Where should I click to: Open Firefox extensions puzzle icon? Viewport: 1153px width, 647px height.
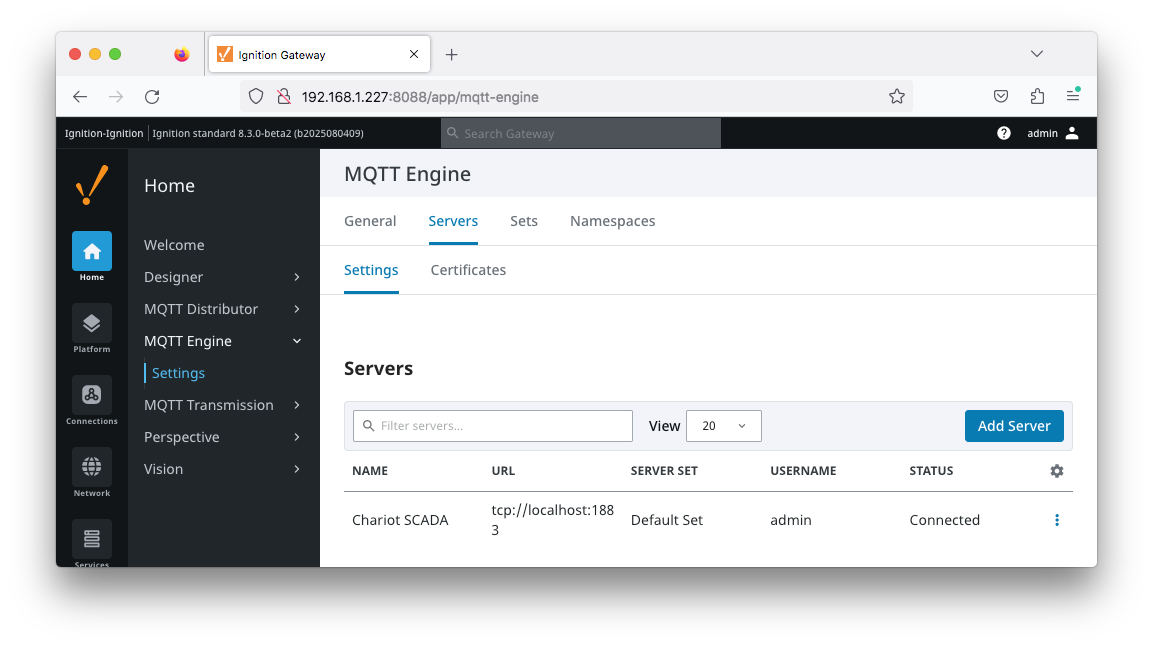(1037, 97)
